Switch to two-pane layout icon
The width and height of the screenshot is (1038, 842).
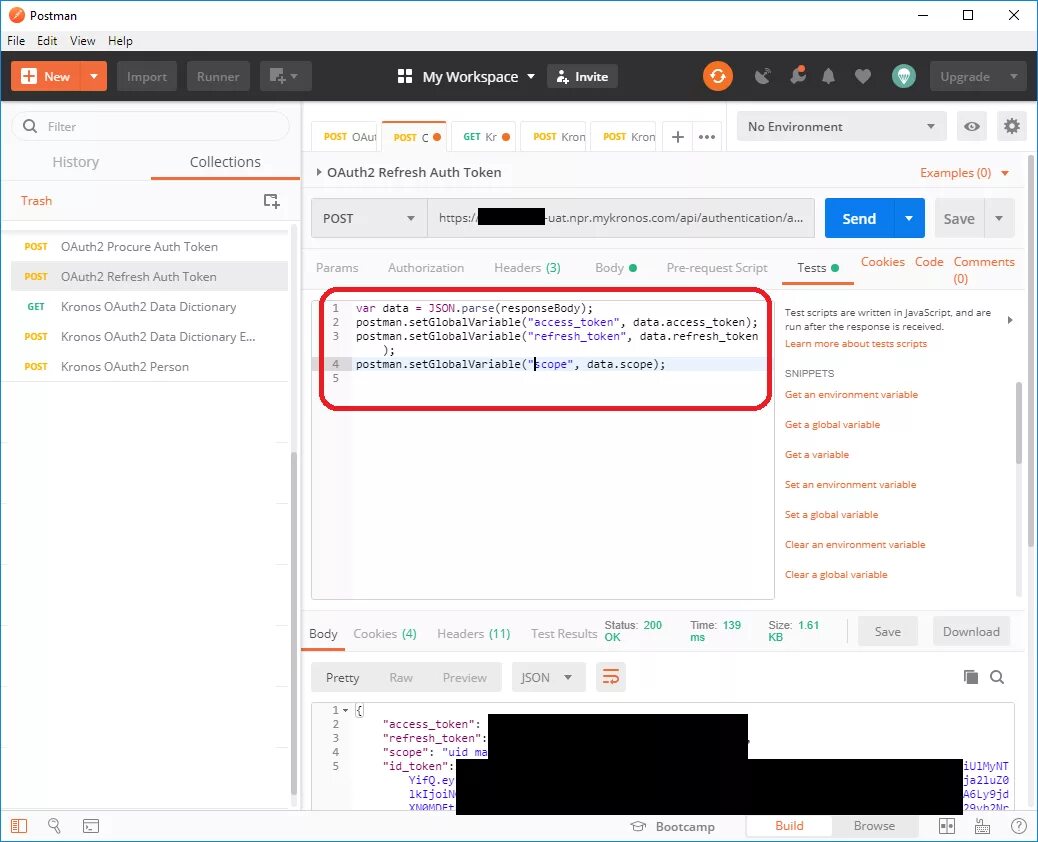(x=947, y=826)
